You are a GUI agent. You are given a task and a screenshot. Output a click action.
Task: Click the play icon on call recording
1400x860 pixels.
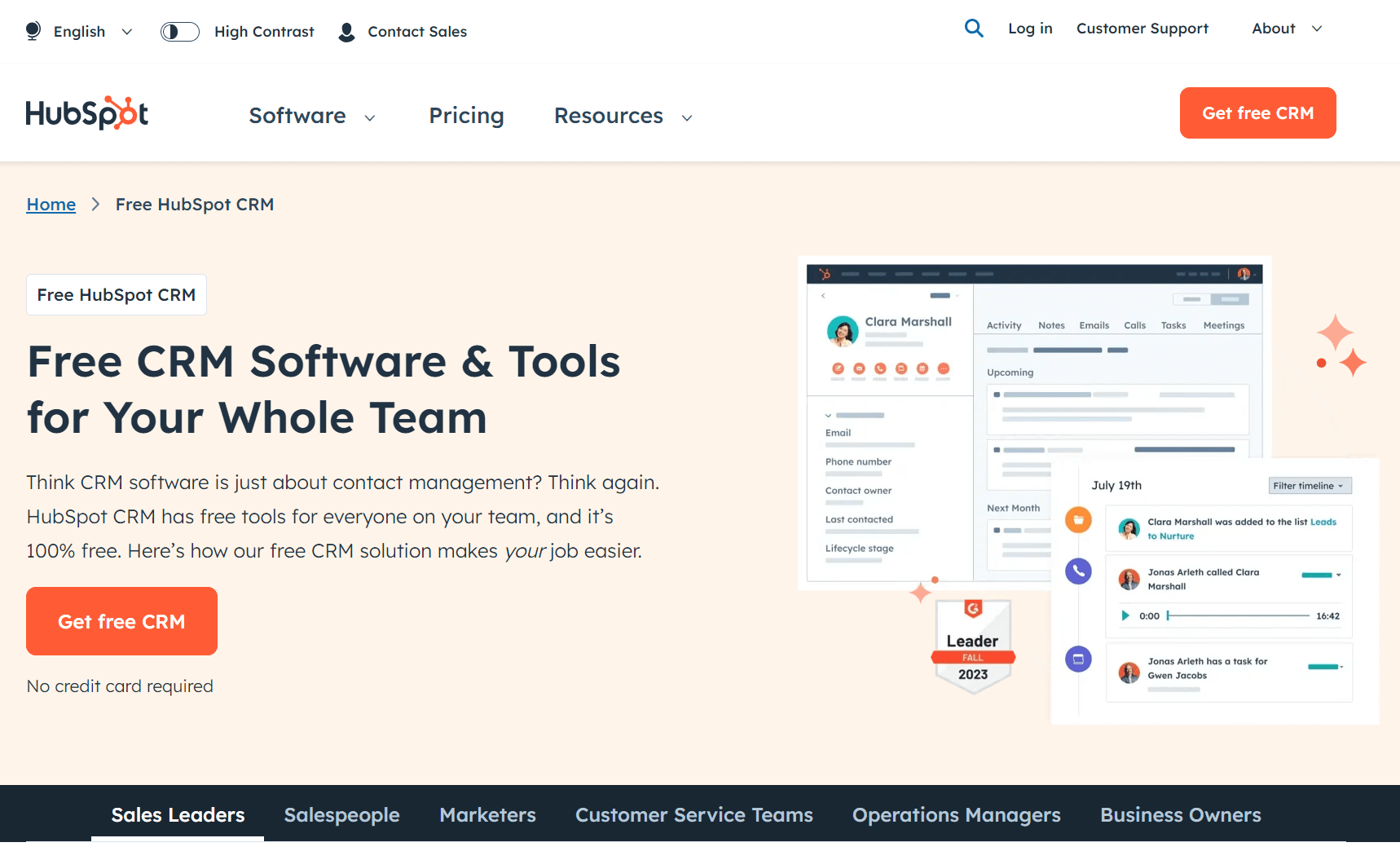pos(1125,615)
